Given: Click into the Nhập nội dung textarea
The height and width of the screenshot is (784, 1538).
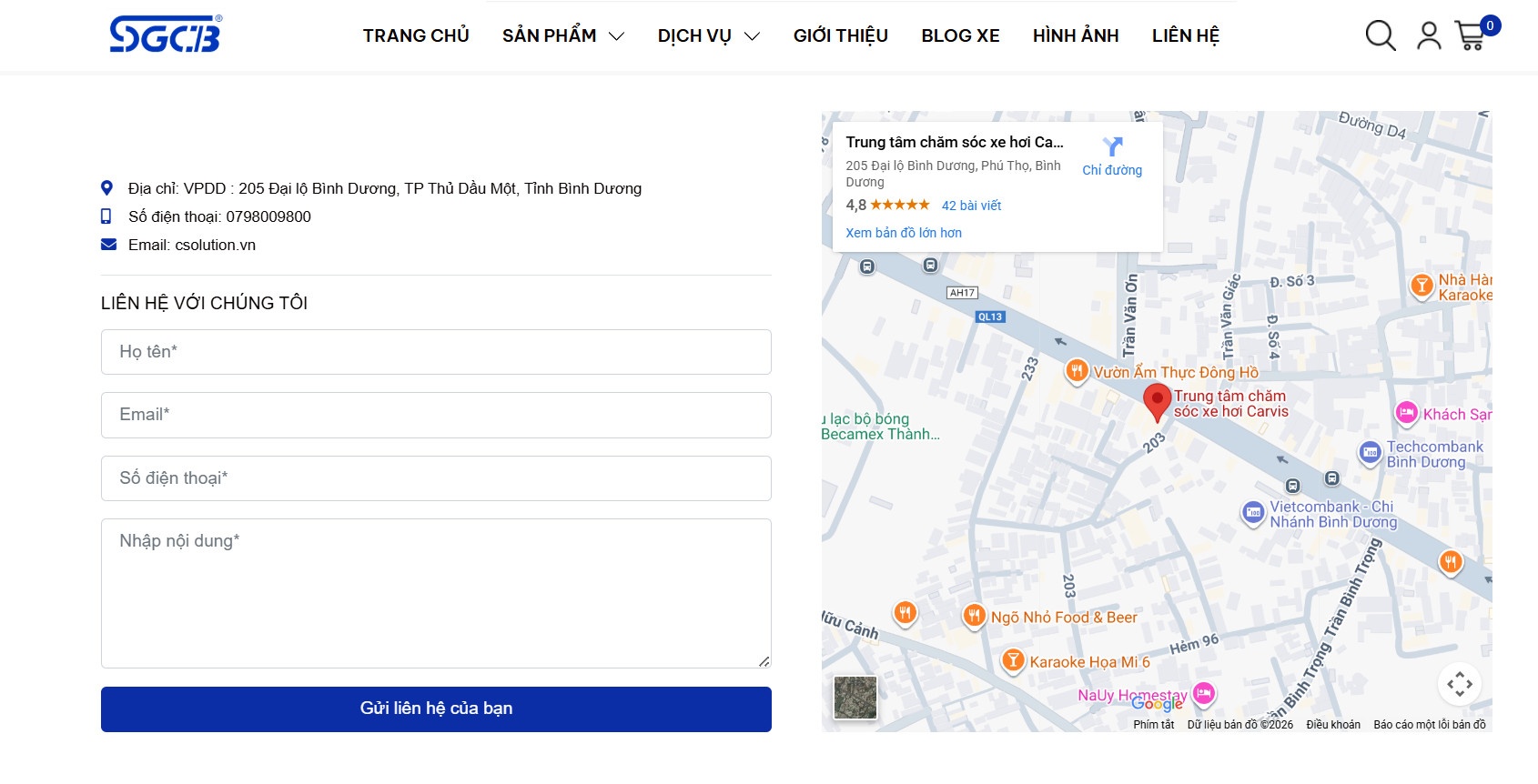Looking at the screenshot, I should click(436, 593).
